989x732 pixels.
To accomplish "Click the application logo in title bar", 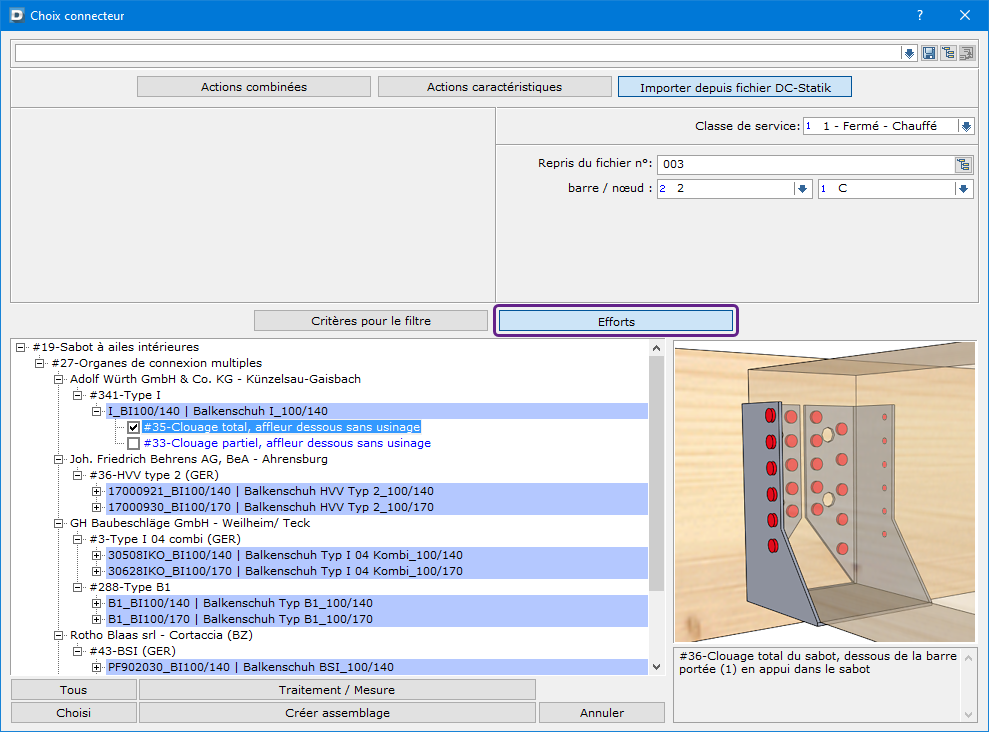I will coord(15,16).
